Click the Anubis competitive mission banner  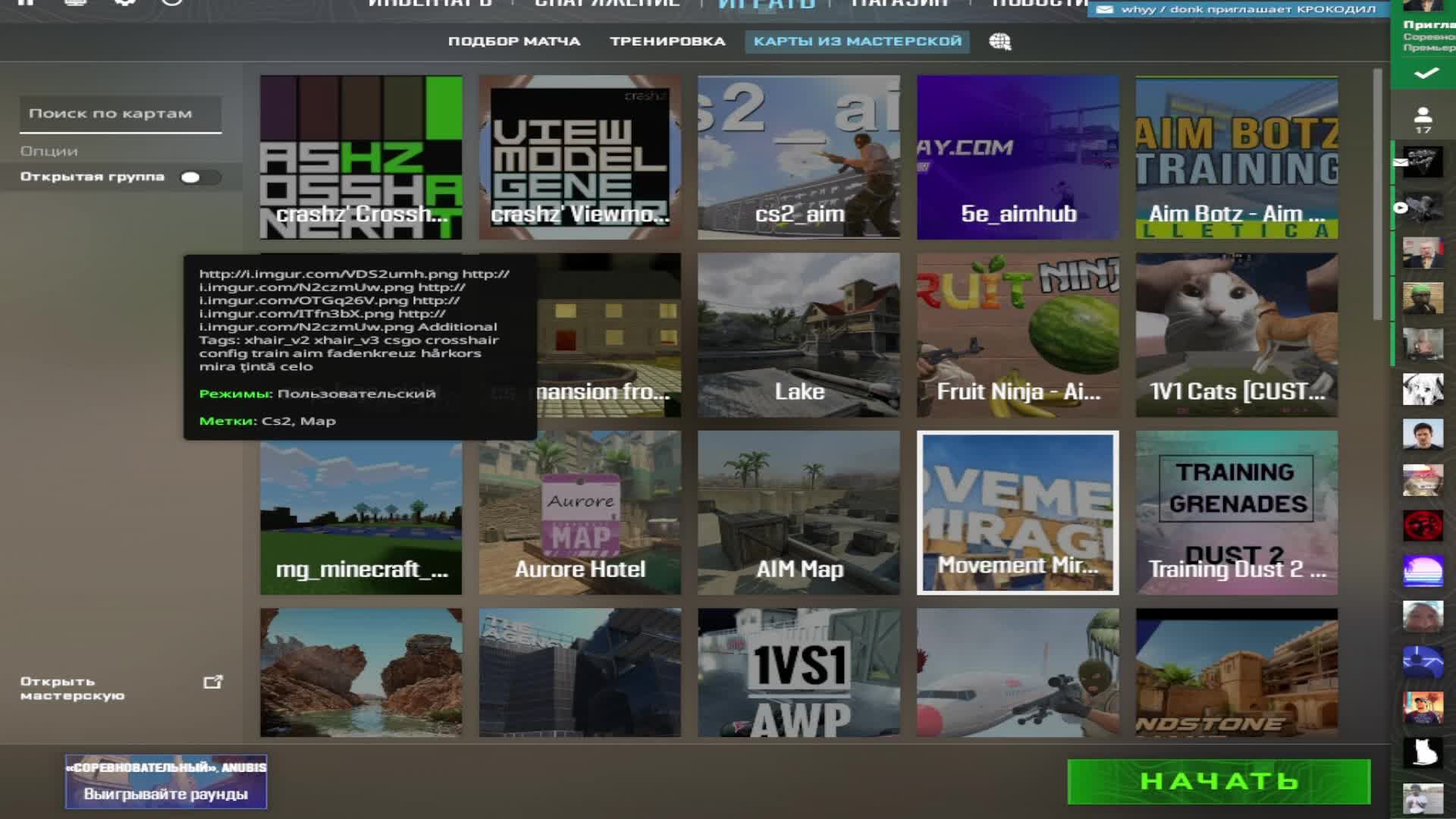click(165, 781)
